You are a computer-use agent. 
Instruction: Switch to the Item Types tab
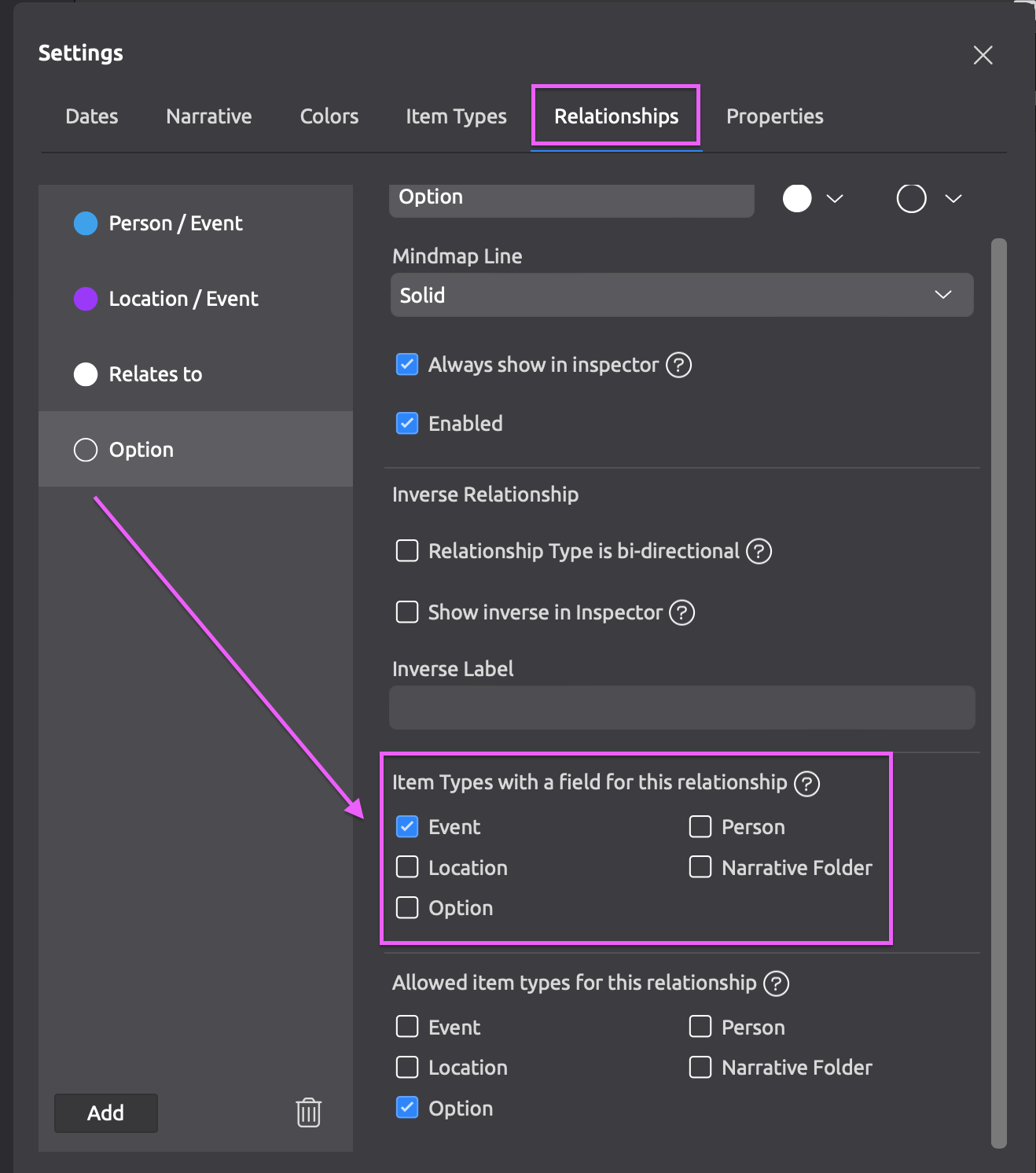pyautogui.click(x=456, y=116)
